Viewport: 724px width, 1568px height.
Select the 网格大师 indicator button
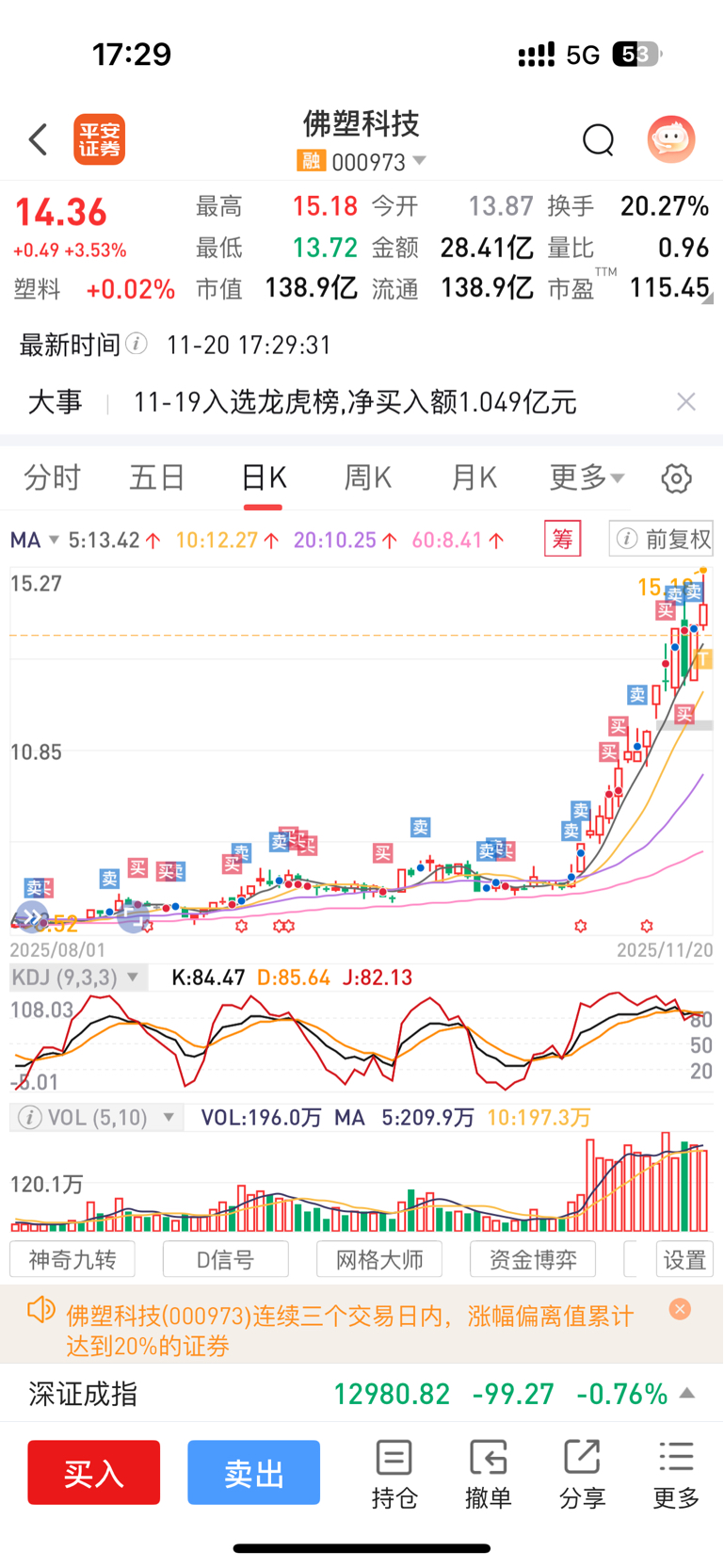coord(379,1259)
